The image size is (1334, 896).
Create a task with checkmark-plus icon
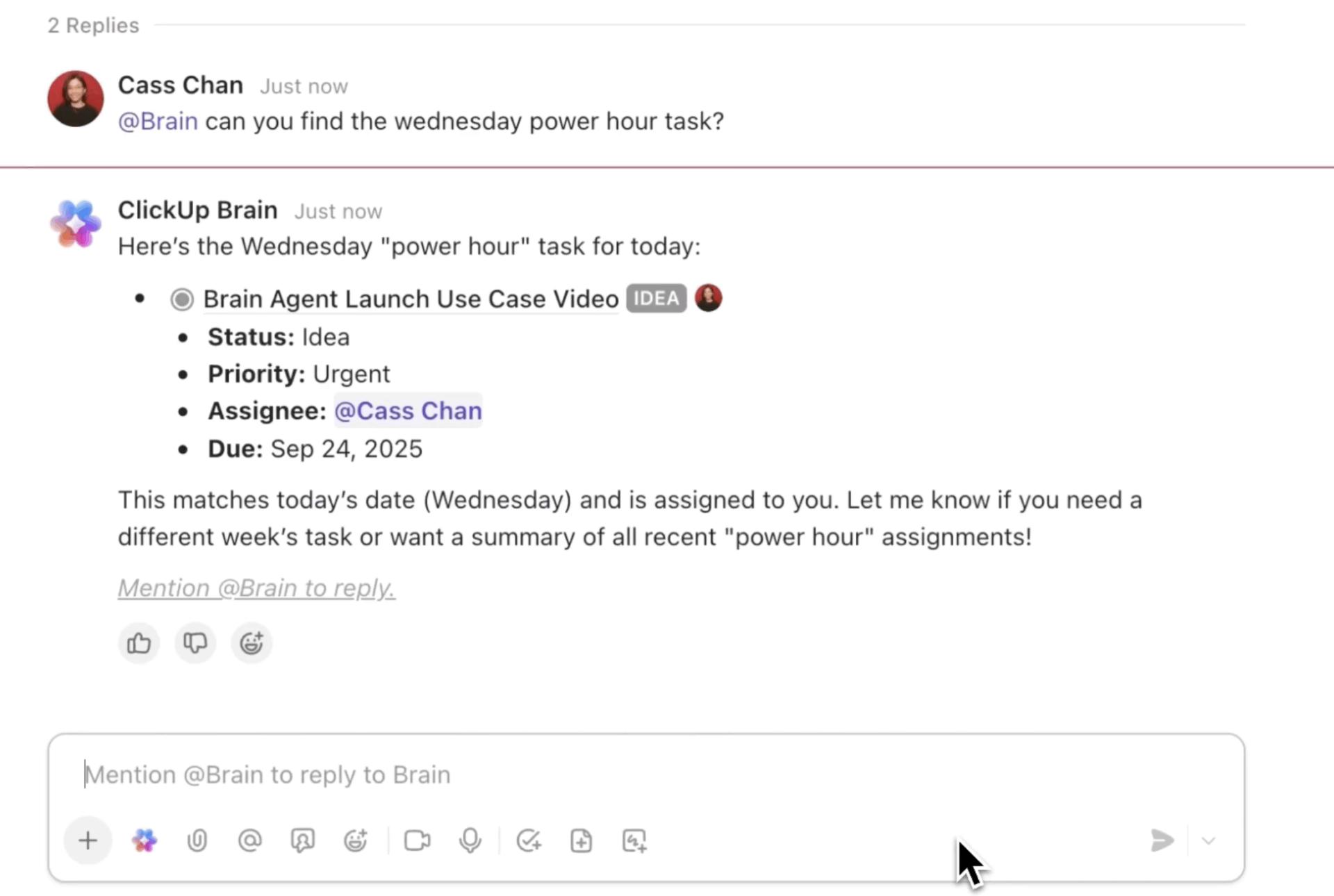pos(529,840)
